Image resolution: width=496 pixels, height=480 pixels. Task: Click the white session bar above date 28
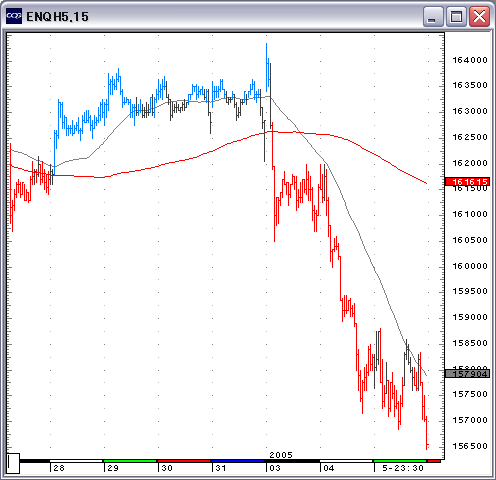(x=76, y=461)
